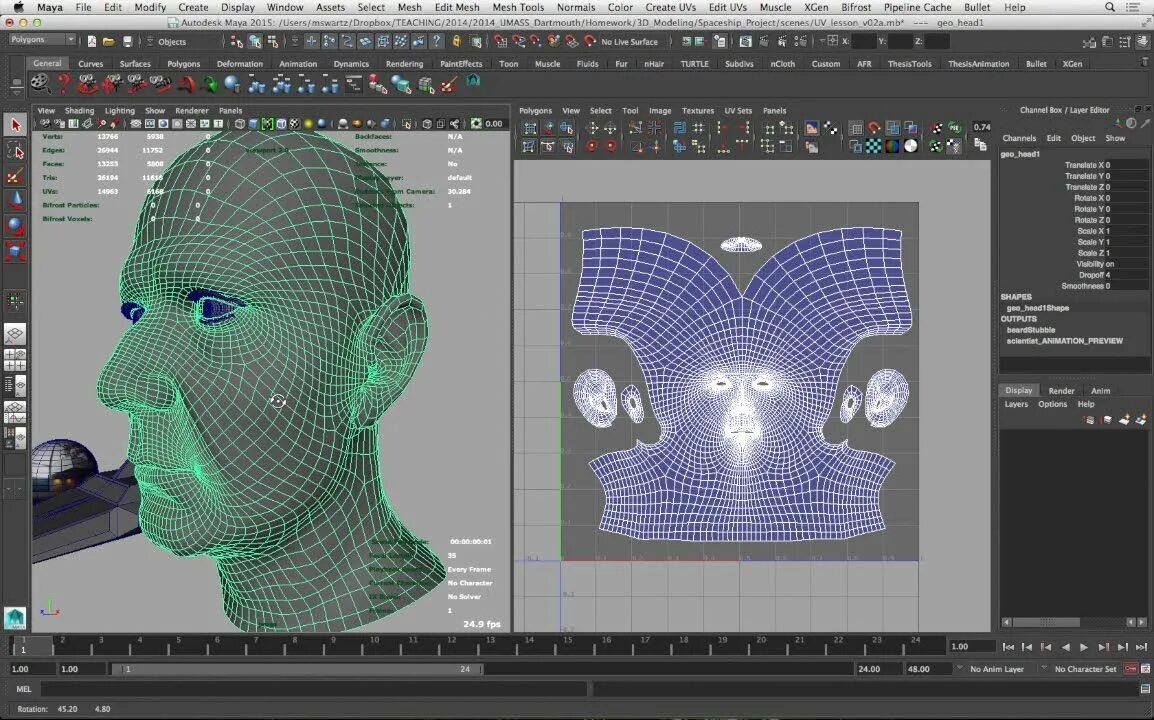Click the red question mark shelf icon
The width and height of the screenshot is (1154, 720).
click(x=64, y=84)
